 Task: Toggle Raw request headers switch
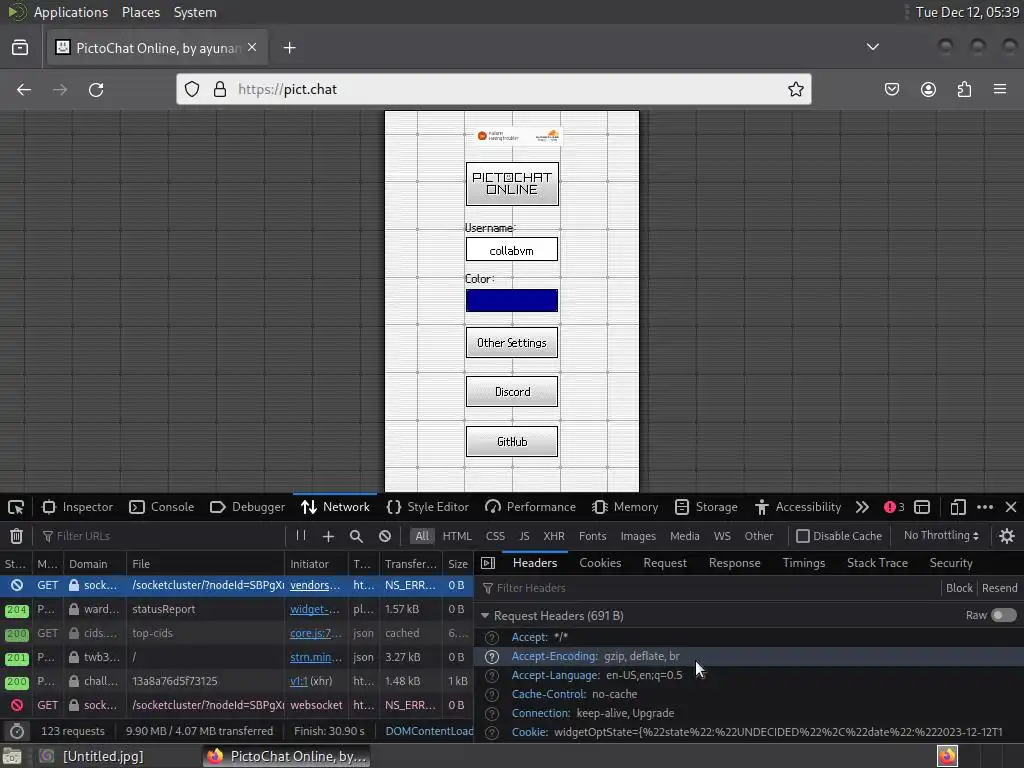pos(1003,615)
